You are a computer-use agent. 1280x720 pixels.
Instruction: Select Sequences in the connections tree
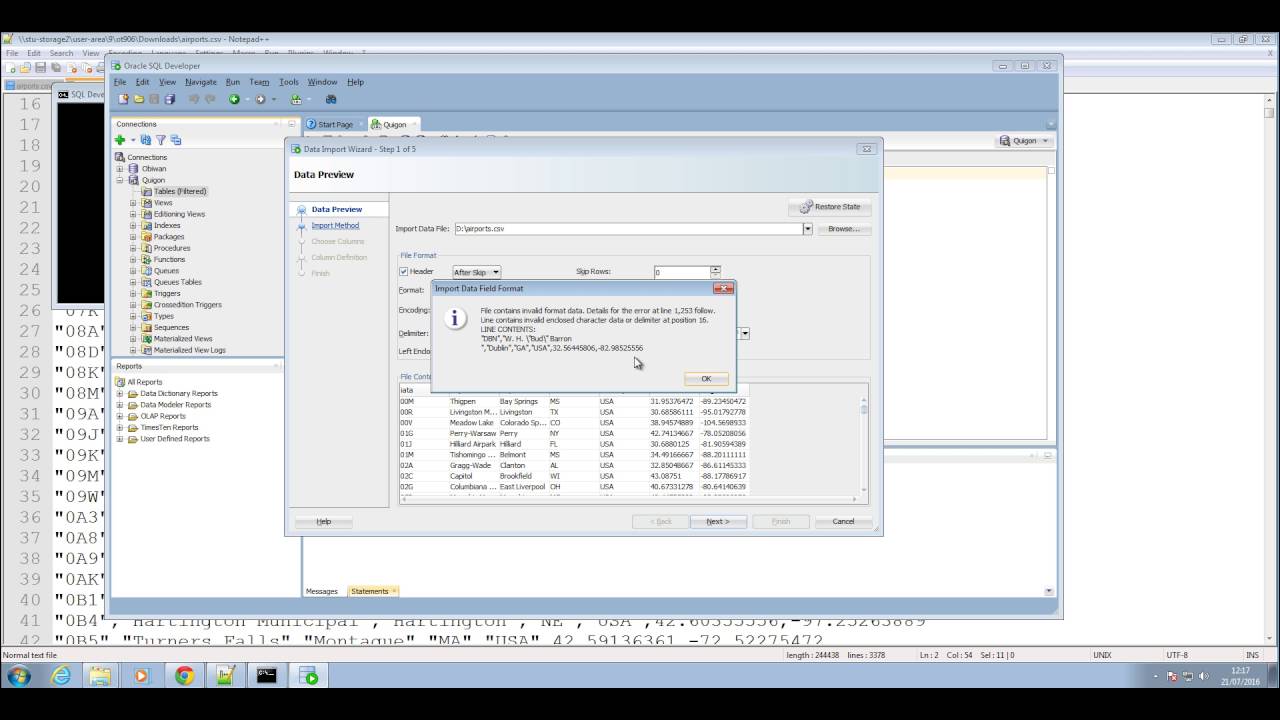click(171, 327)
